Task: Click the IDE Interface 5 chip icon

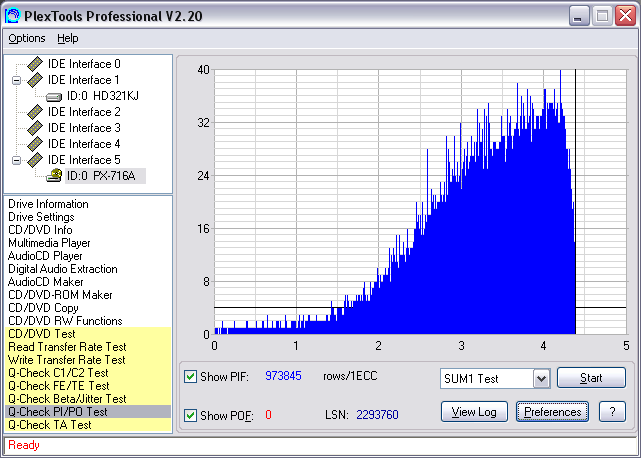Action: [x=35, y=159]
